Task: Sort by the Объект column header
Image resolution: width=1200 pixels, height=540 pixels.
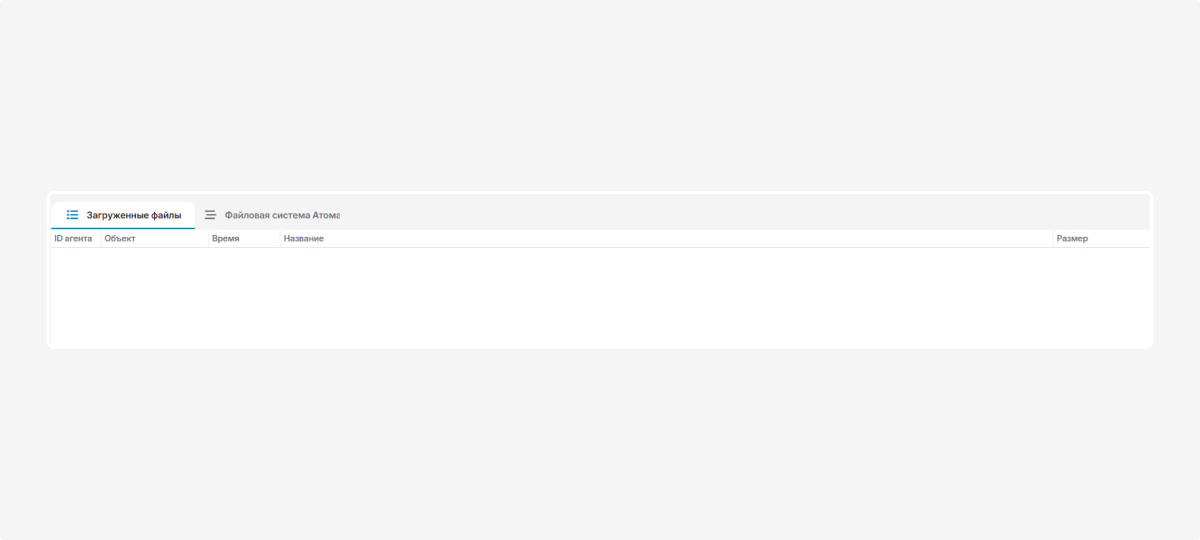Action: 120,239
